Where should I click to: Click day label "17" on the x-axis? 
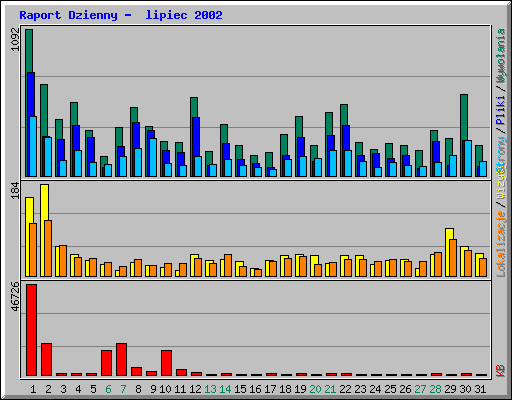point(270,389)
